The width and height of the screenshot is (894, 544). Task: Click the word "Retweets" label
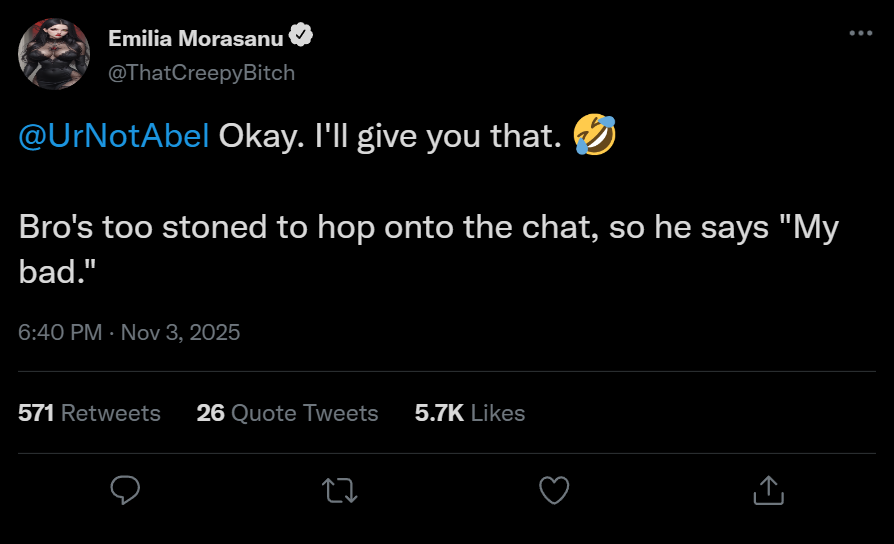(111, 413)
